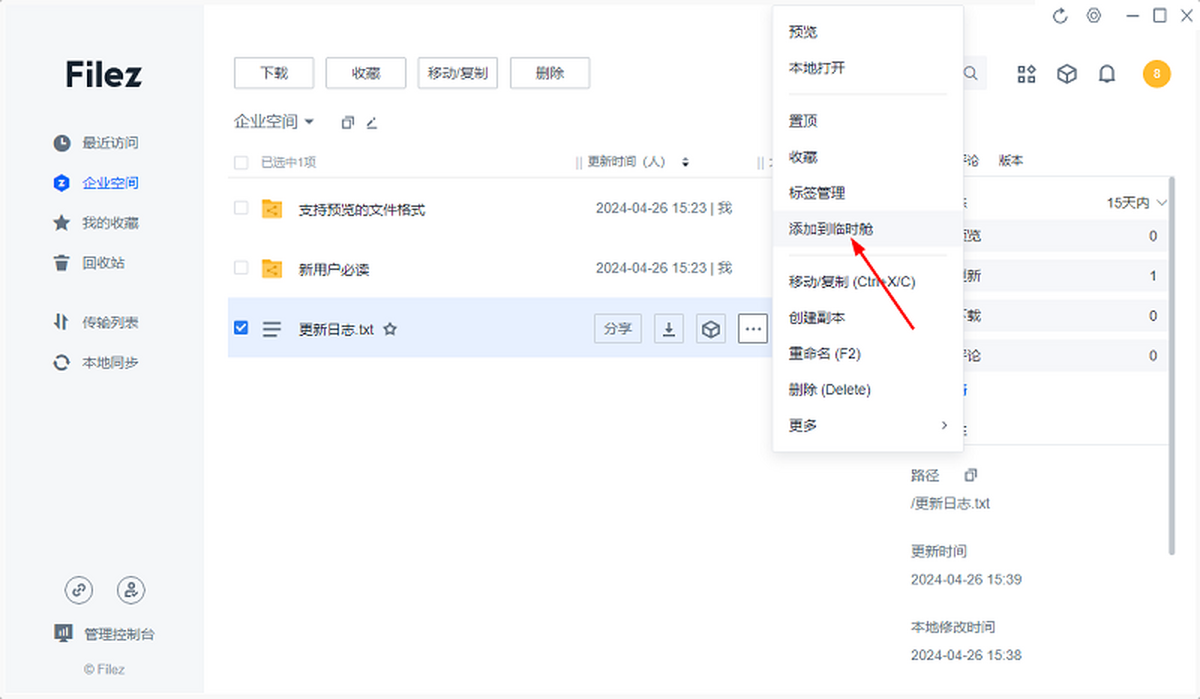Choose 预览 from the context menu
1200x699 pixels.
click(x=867, y=32)
